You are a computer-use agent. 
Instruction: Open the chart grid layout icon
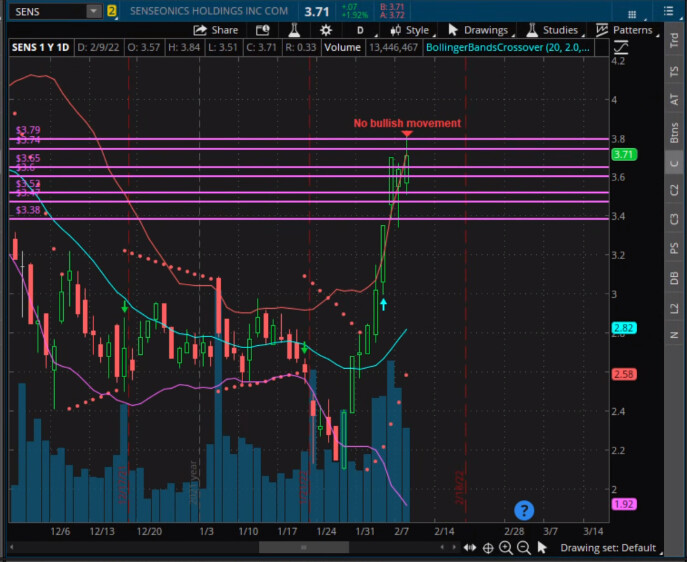tap(632, 14)
